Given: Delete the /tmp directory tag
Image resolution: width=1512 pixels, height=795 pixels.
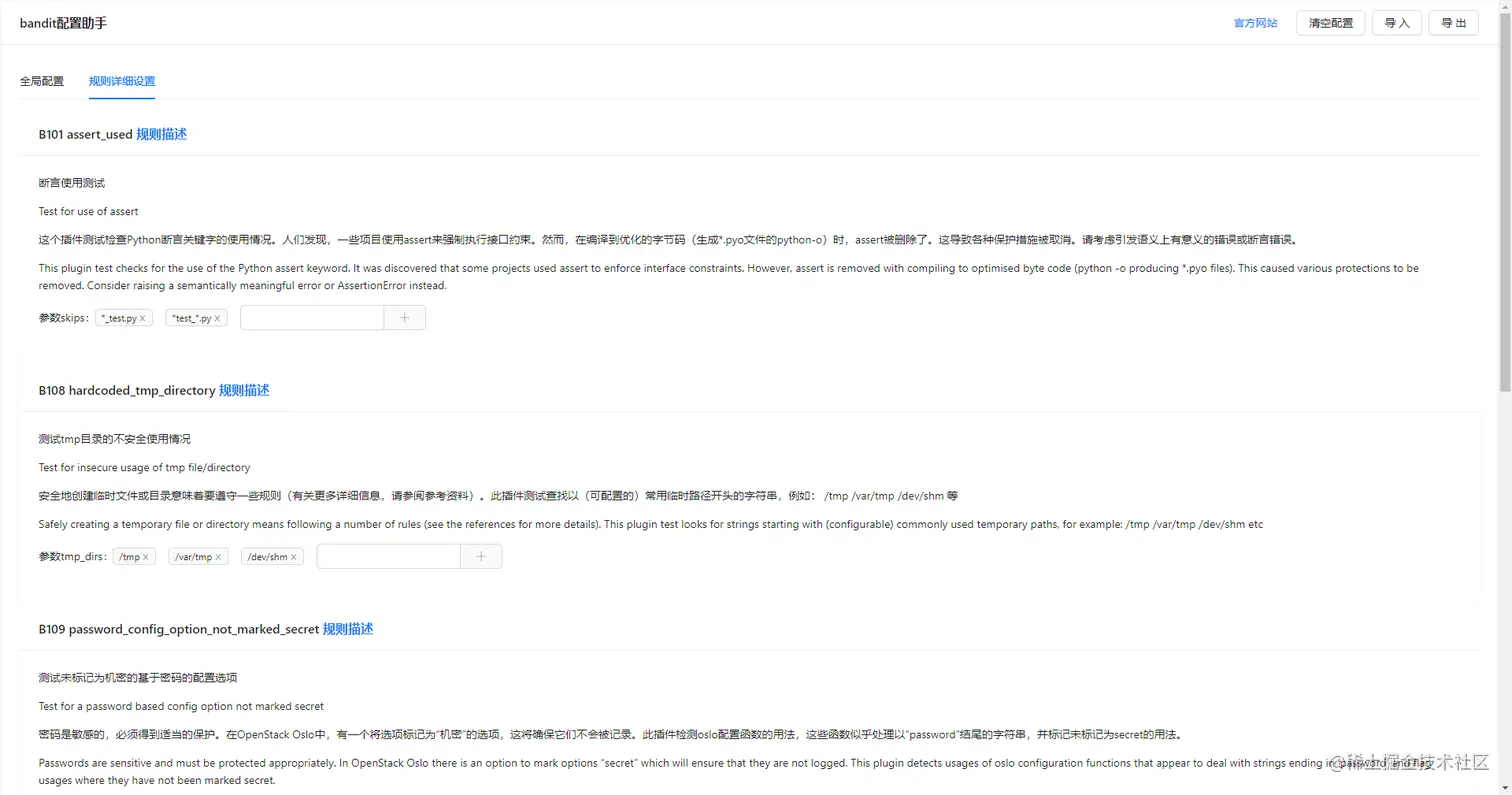Looking at the screenshot, I should click(x=146, y=557).
